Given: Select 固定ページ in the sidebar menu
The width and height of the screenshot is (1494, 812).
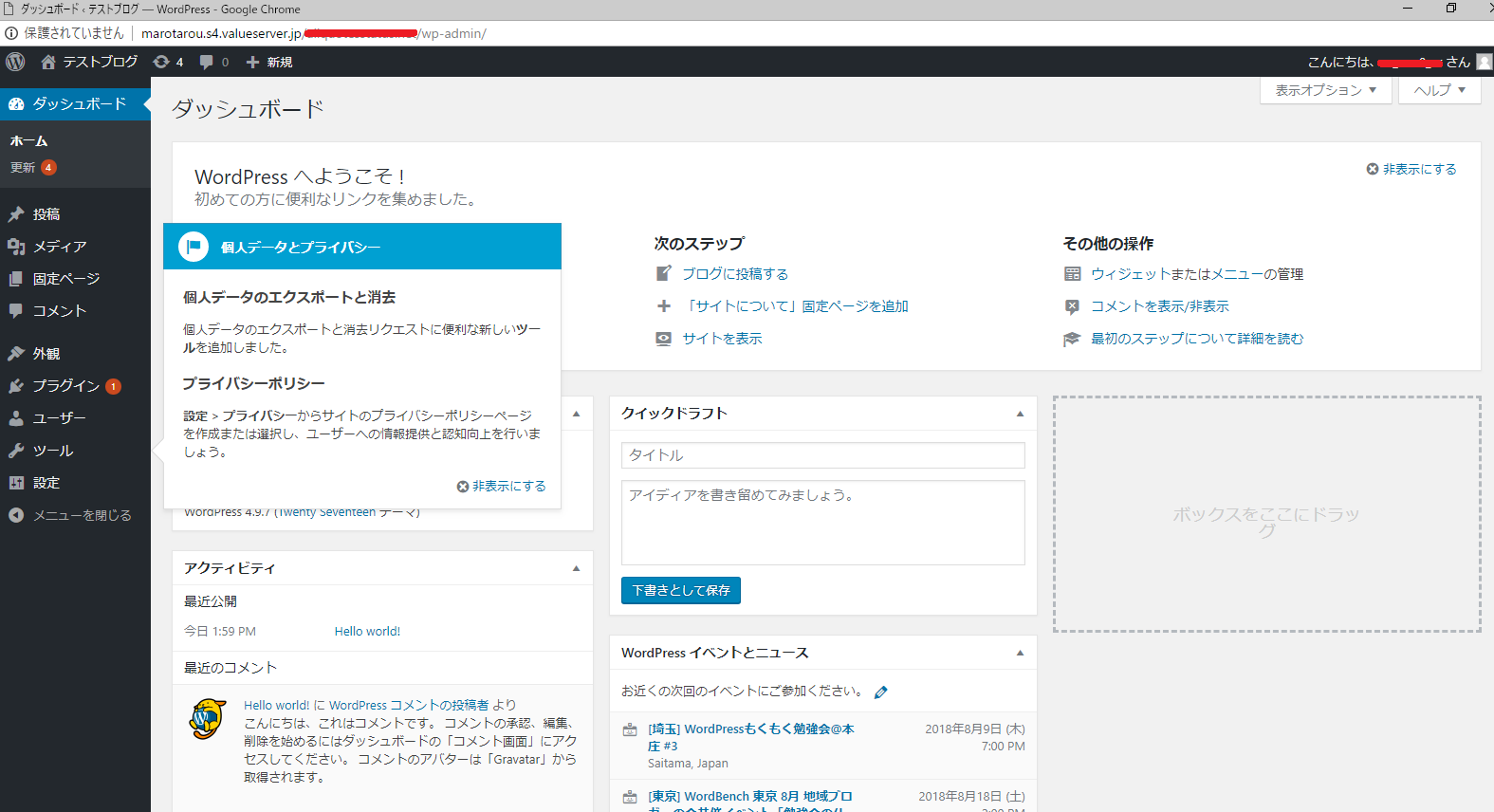Looking at the screenshot, I should click(66, 279).
